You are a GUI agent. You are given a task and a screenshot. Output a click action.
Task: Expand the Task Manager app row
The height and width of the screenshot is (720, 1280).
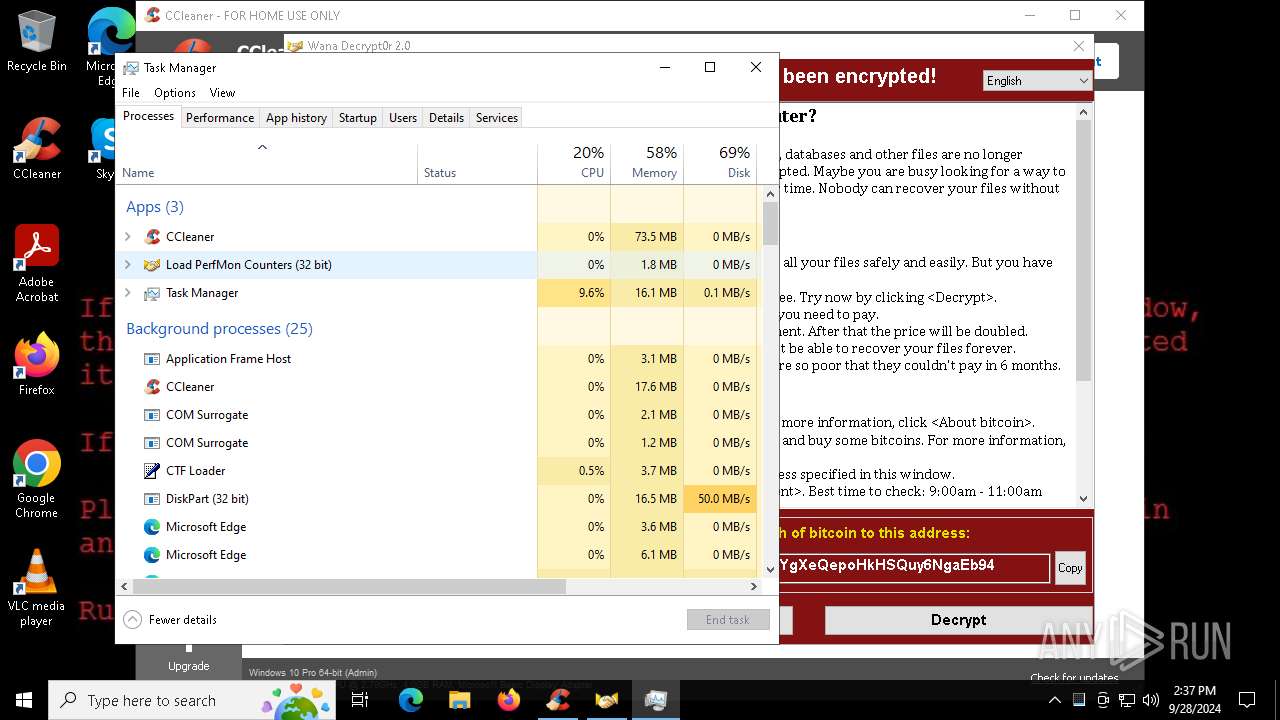pos(127,293)
